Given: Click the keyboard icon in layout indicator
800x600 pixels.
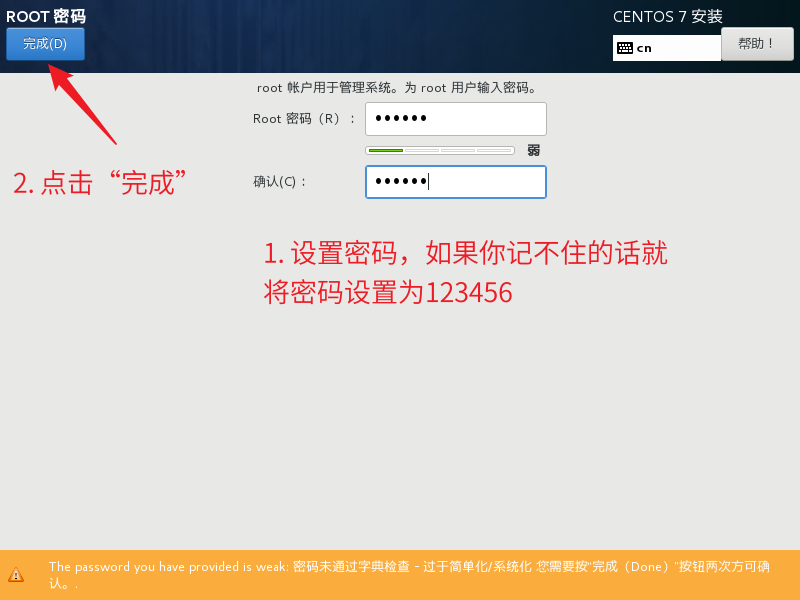Looking at the screenshot, I should point(625,47).
